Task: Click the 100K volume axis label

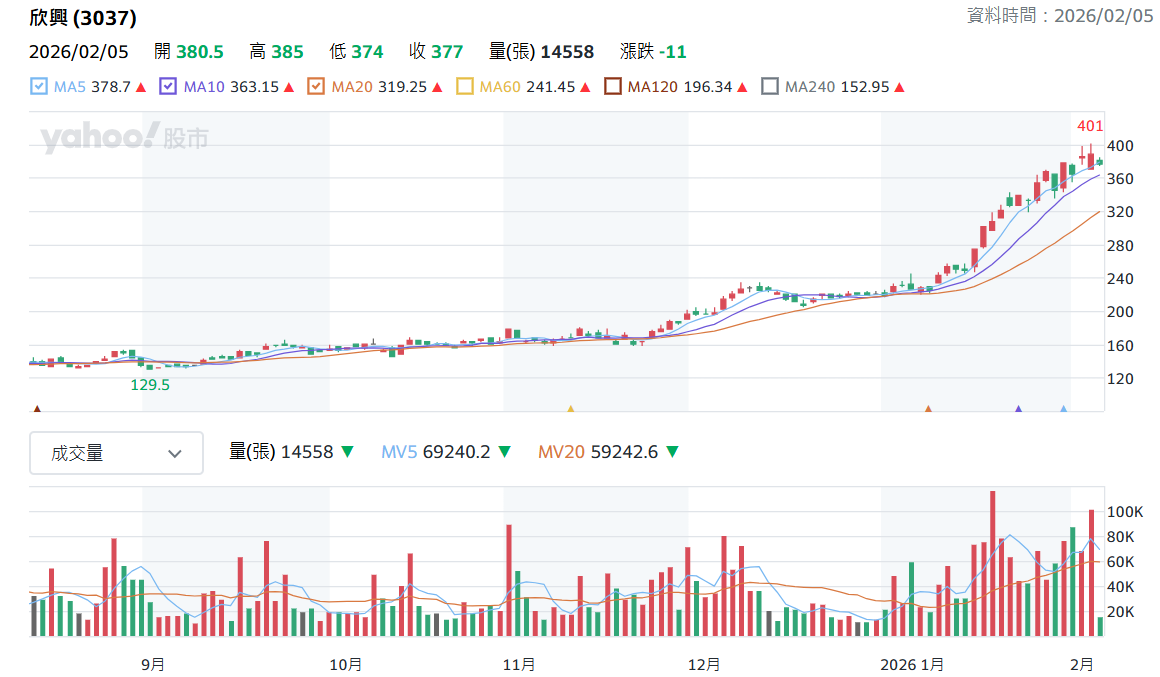Action: coord(1124,511)
